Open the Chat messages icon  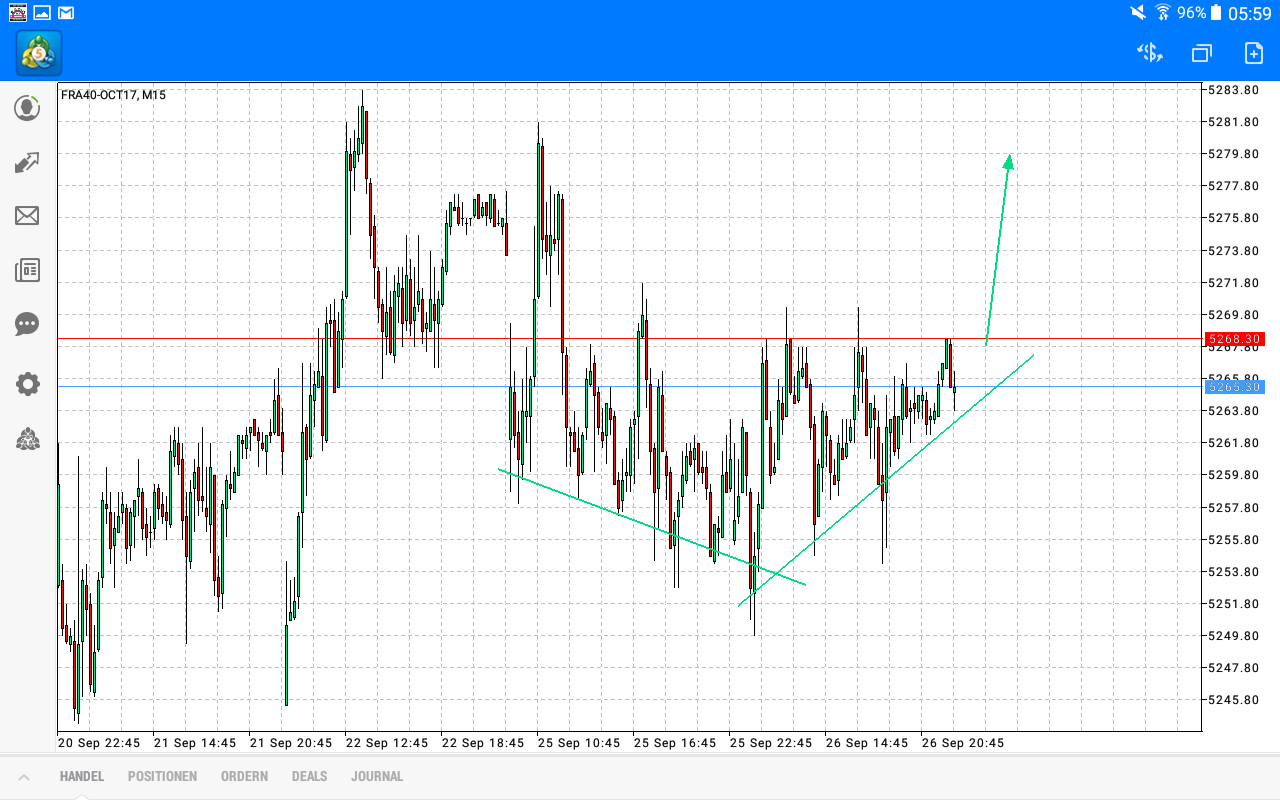(x=27, y=324)
